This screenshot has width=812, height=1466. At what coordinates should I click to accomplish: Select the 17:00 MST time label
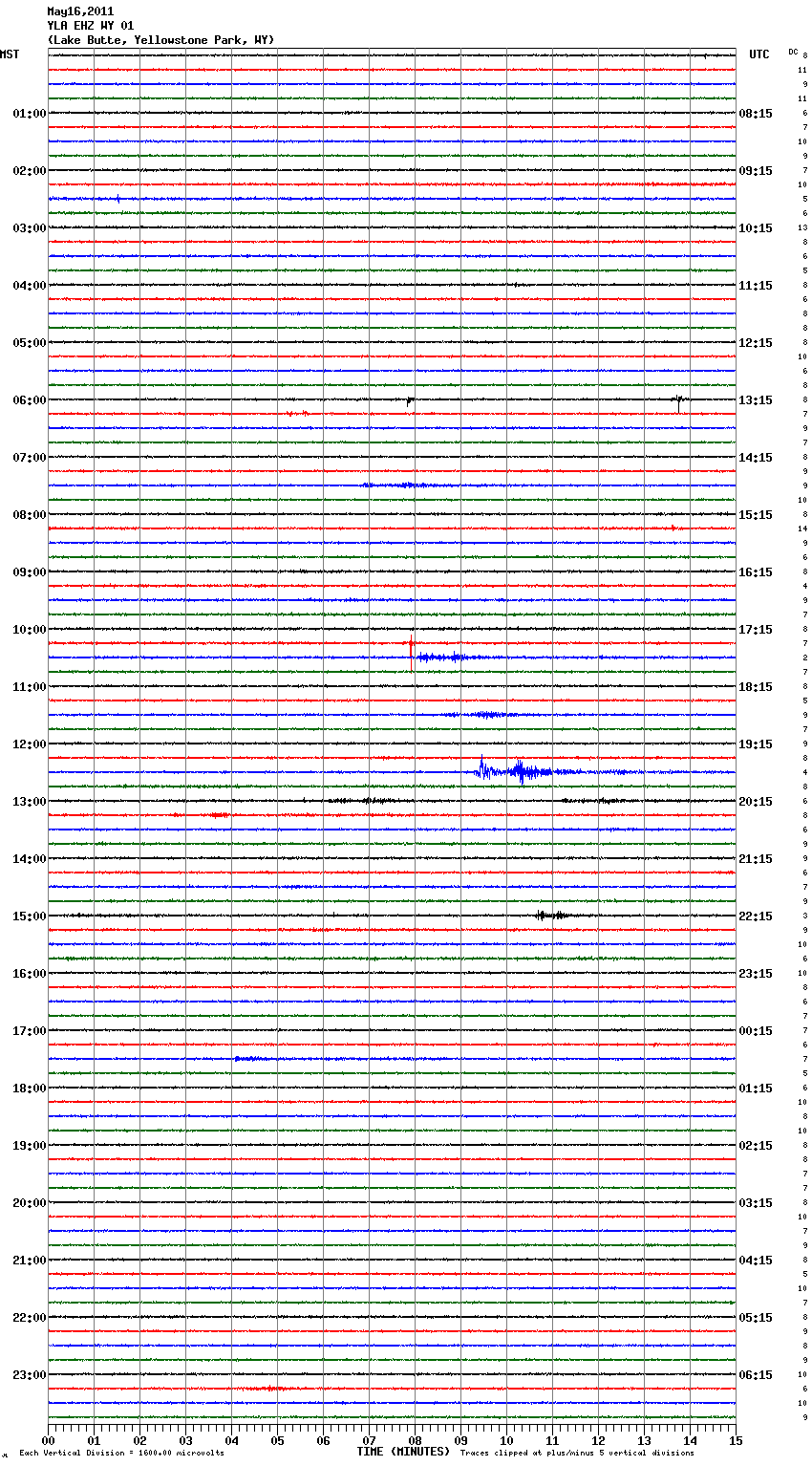tap(30, 1031)
